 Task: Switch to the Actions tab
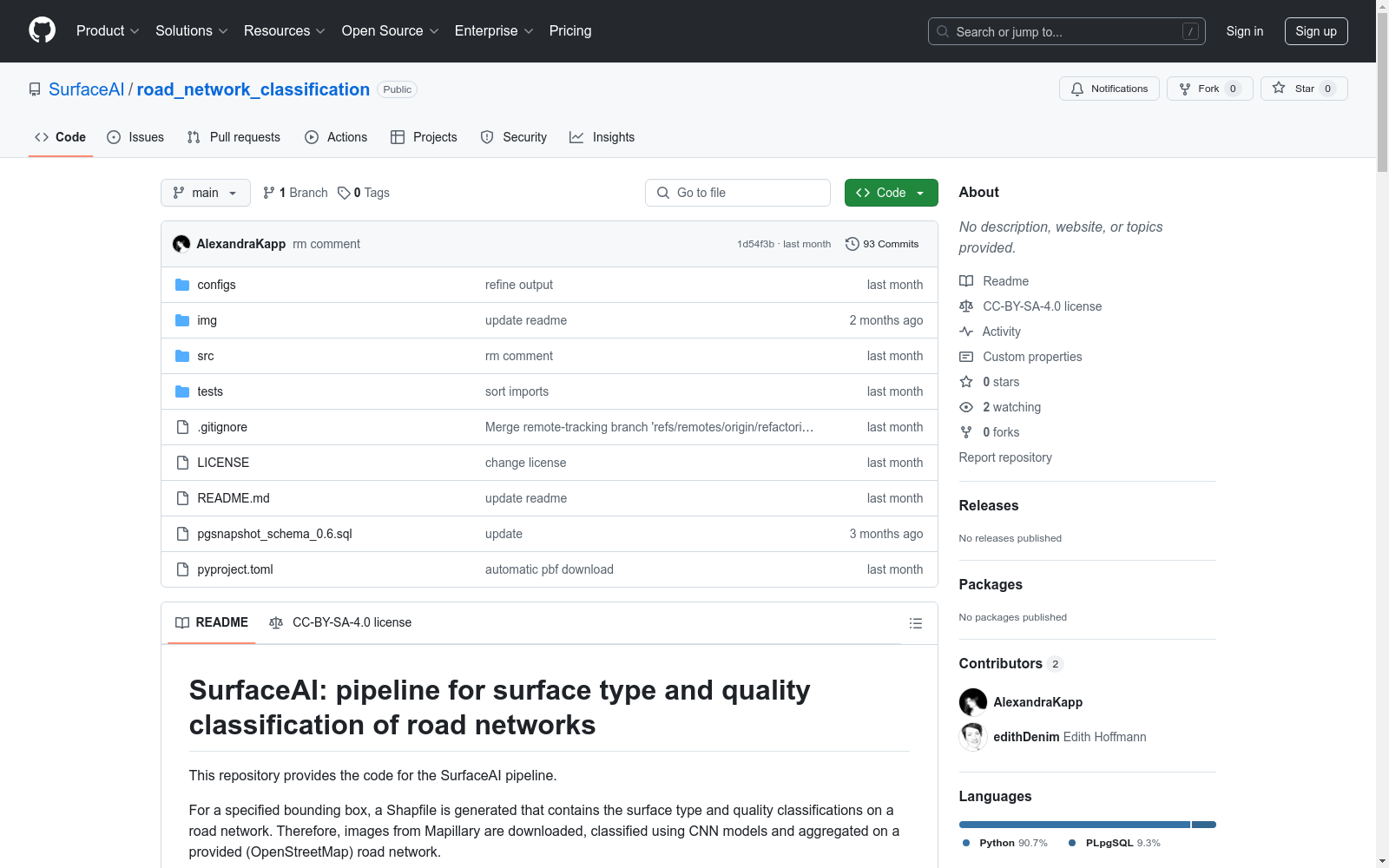(336, 137)
